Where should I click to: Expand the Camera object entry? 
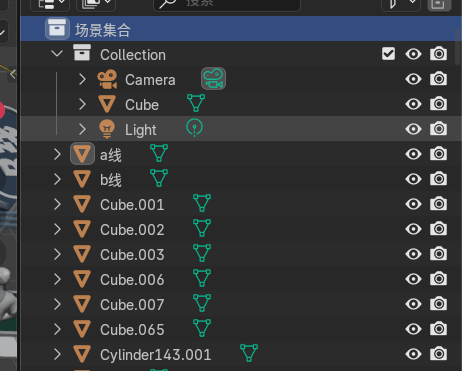(82, 79)
